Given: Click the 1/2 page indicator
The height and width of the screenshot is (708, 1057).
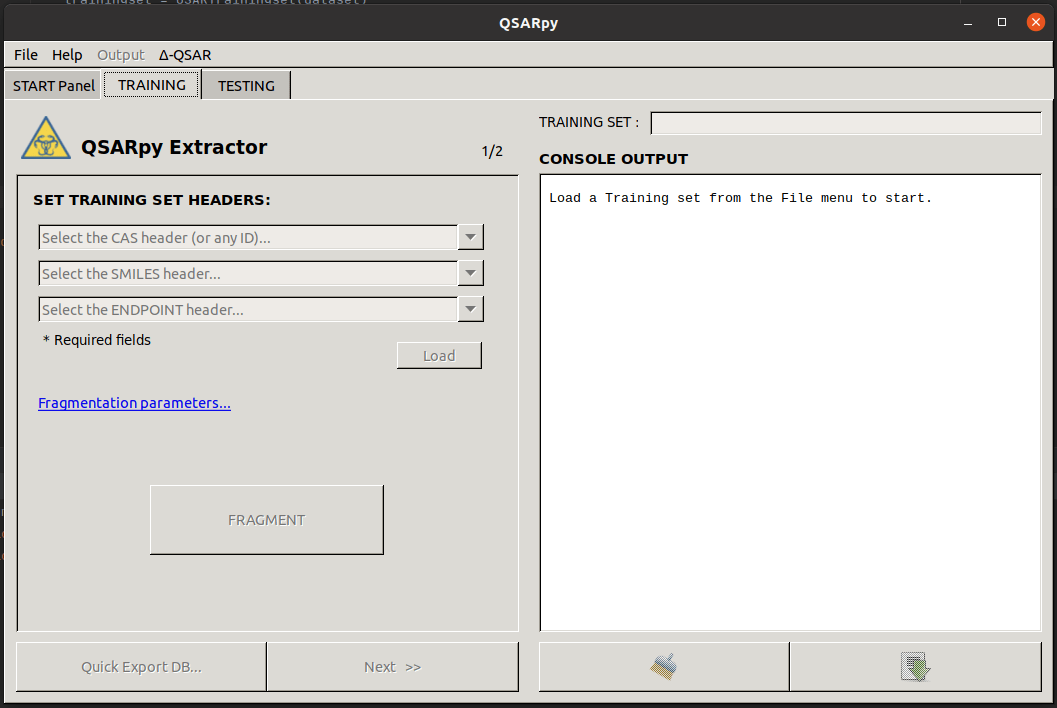Looking at the screenshot, I should (492, 151).
